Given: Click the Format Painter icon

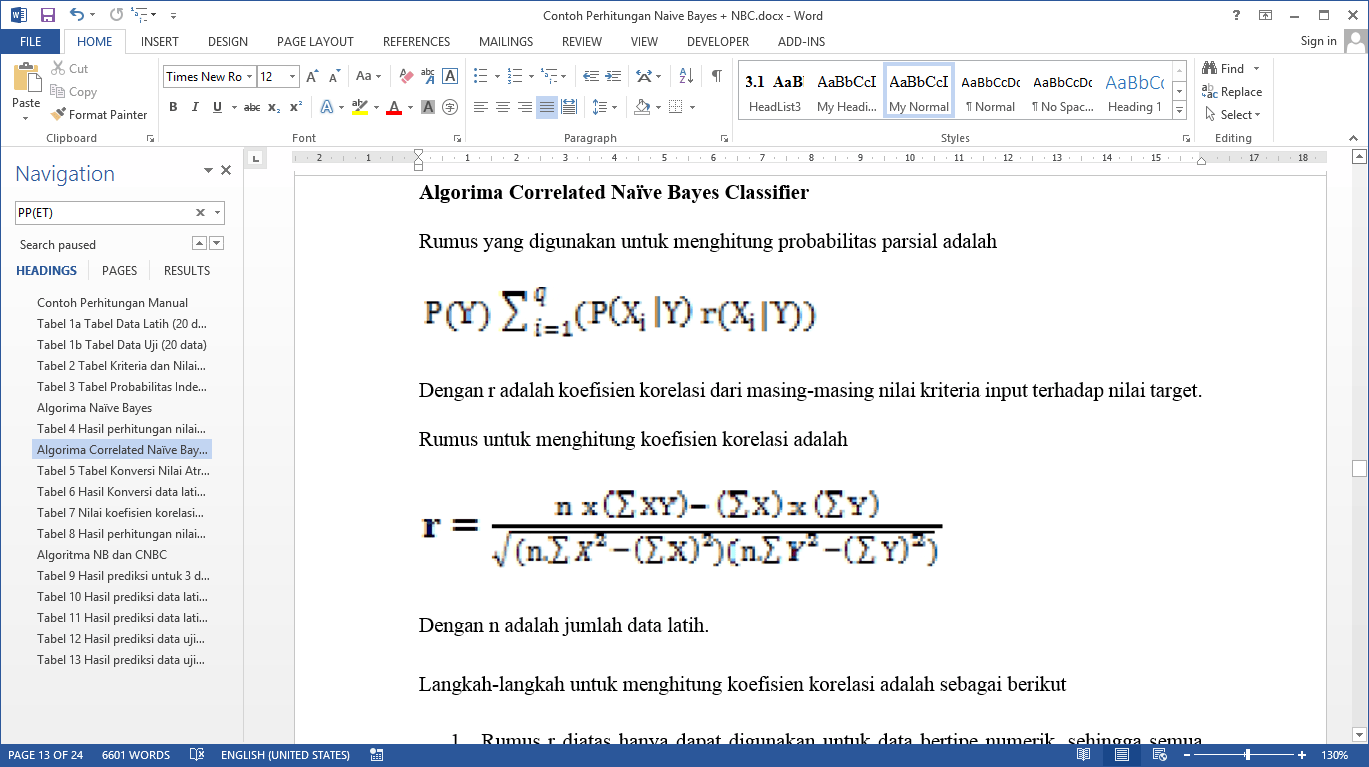Looking at the screenshot, I should coord(59,115).
